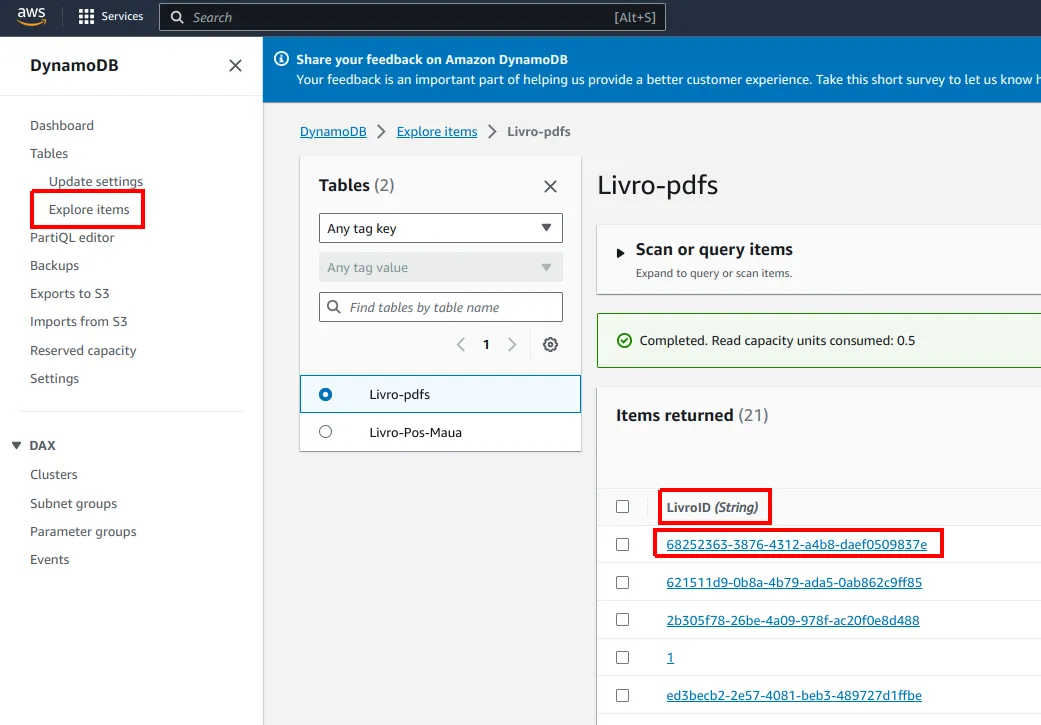The height and width of the screenshot is (725, 1041).
Task: Go to next tables page arrow
Action: click(512, 345)
